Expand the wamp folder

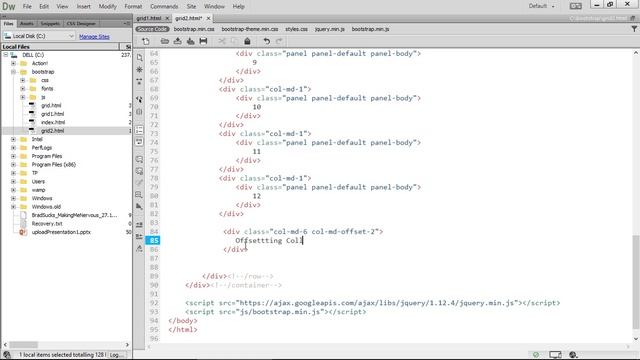[x=13, y=190]
